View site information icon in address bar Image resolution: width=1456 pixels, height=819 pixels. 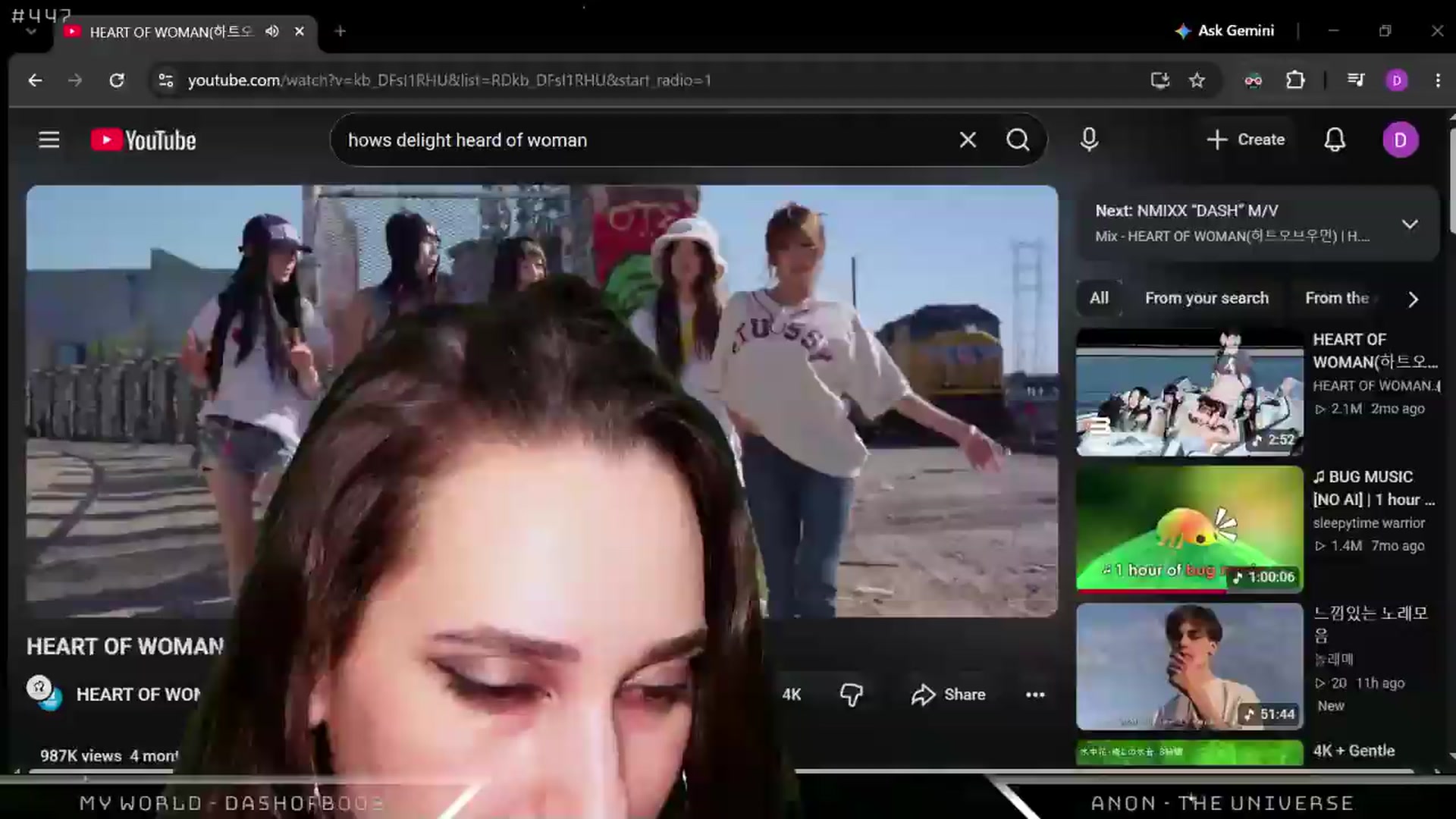point(165,80)
